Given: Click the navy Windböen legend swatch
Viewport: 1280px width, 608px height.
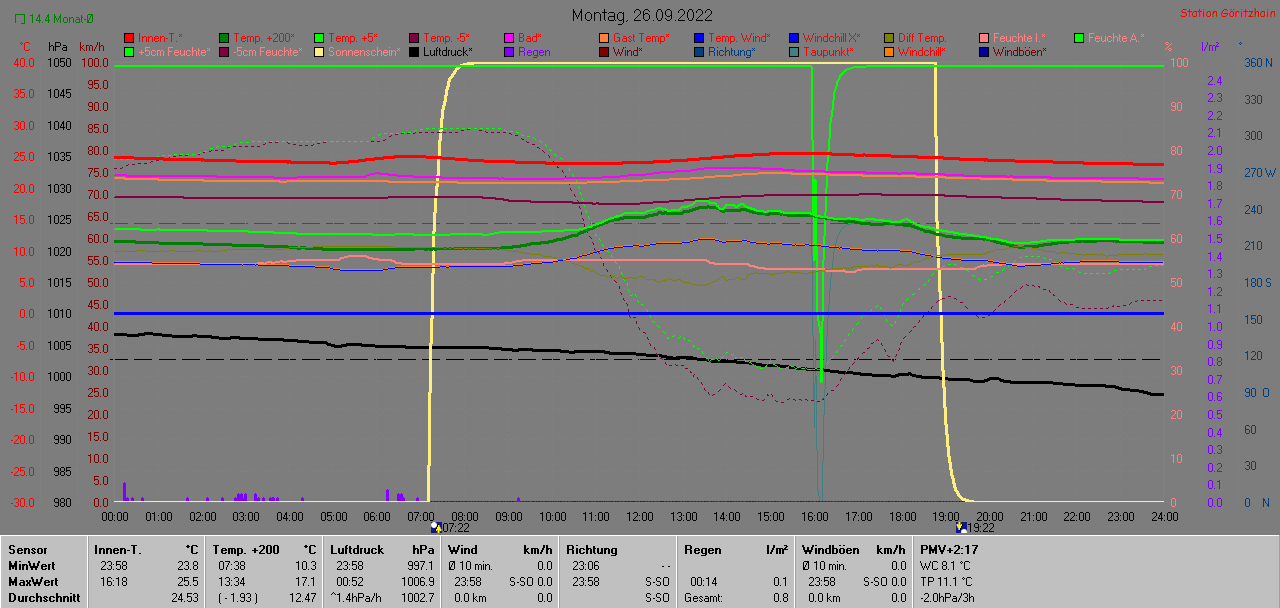Looking at the screenshot, I should 984,52.
